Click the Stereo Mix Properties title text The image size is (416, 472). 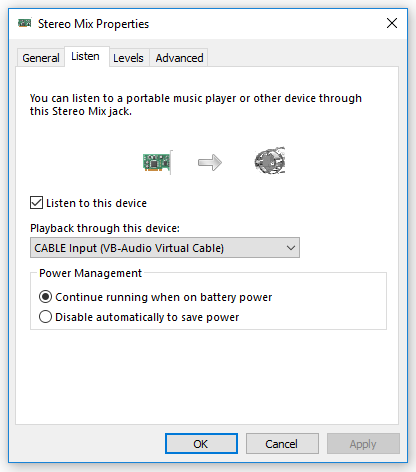pyautogui.click(x=93, y=24)
